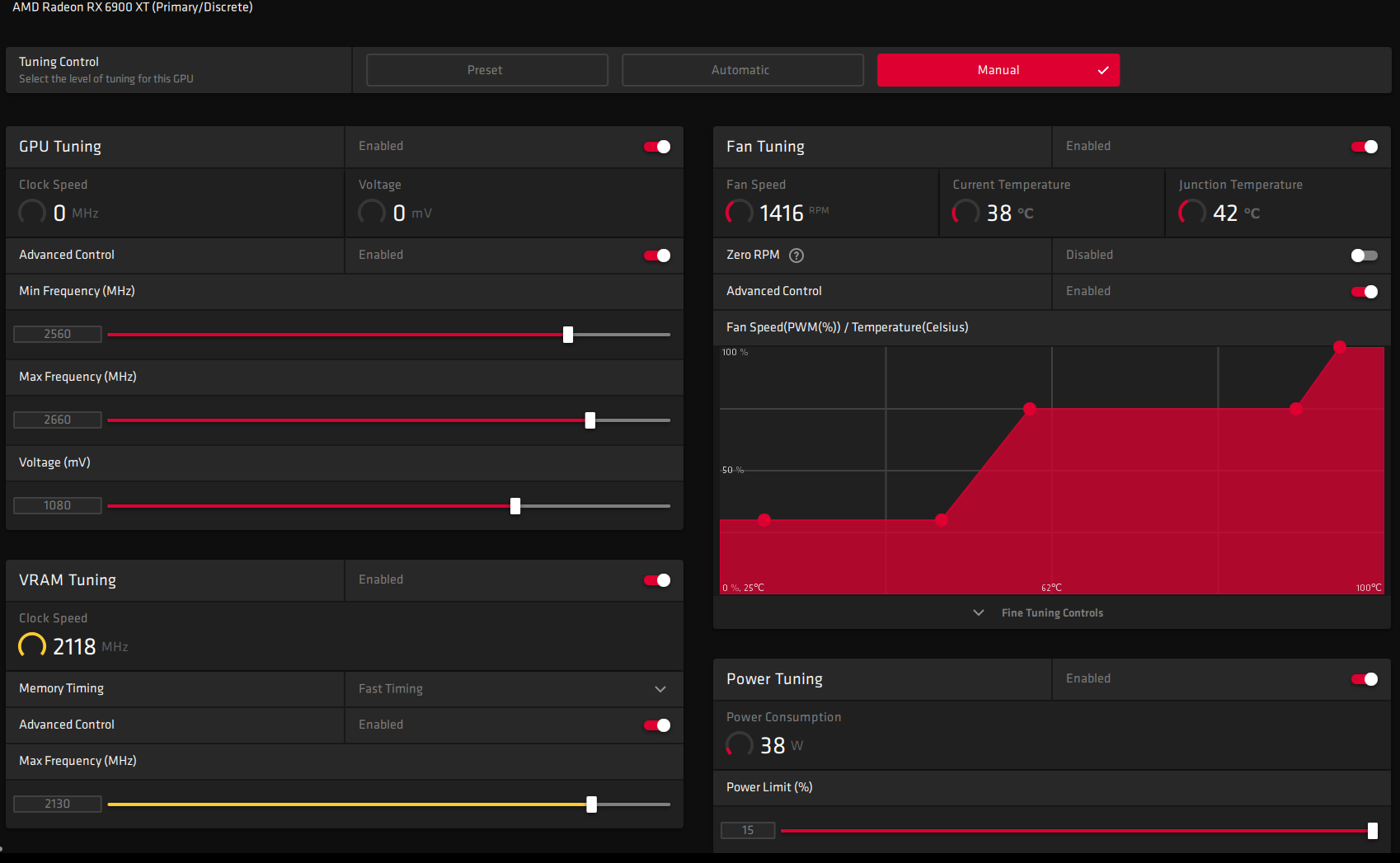Click the Memory Timing label
The image size is (1400, 863).
[61, 689]
